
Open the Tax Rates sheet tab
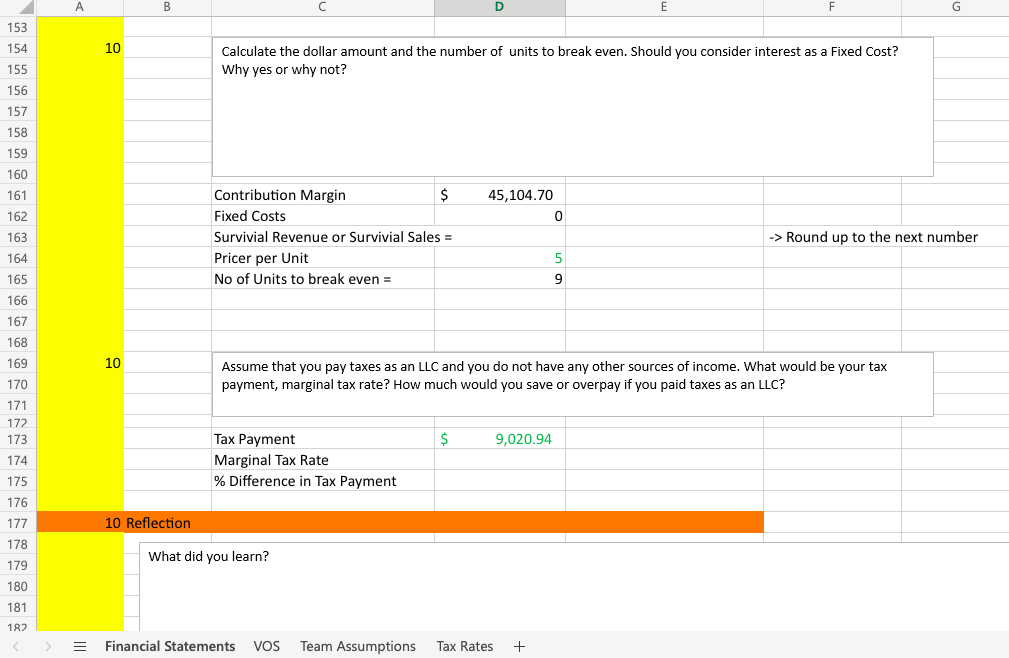(x=464, y=646)
